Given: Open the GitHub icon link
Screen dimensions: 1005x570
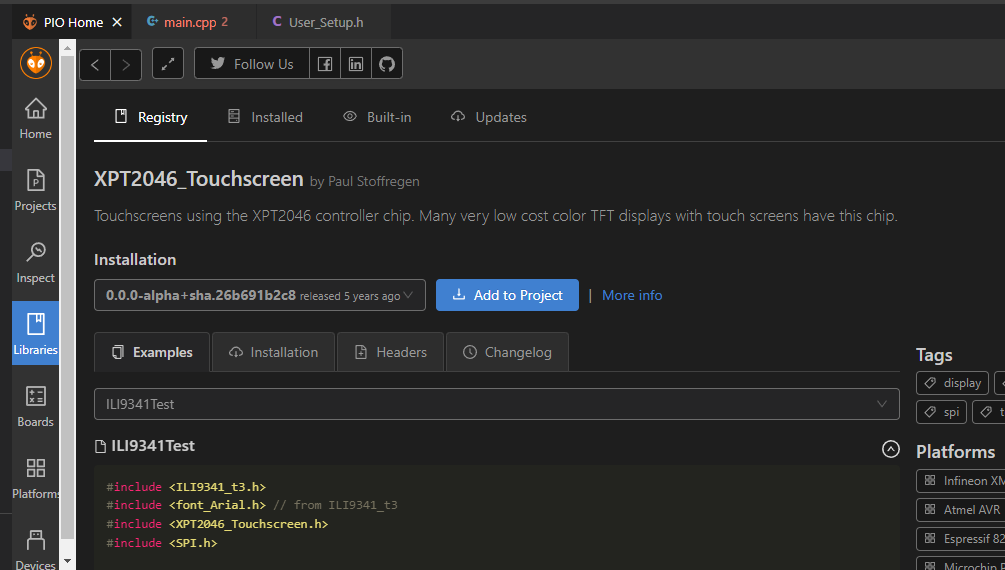Looking at the screenshot, I should [386, 63].
